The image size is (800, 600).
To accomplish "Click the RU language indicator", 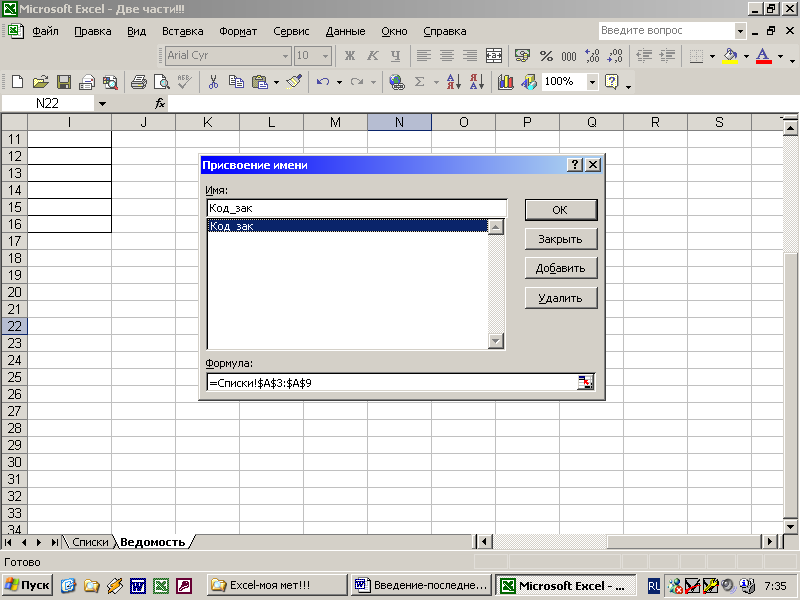I will click(654, 586).
